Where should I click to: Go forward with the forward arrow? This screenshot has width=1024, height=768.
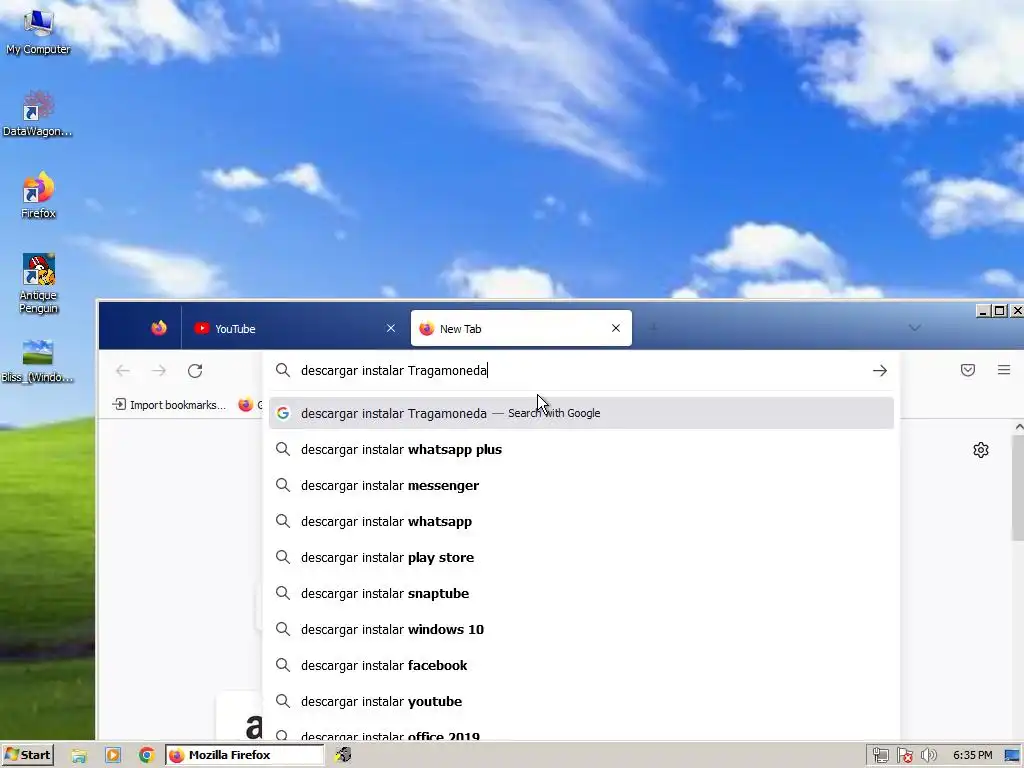click(x=159, y=371)
